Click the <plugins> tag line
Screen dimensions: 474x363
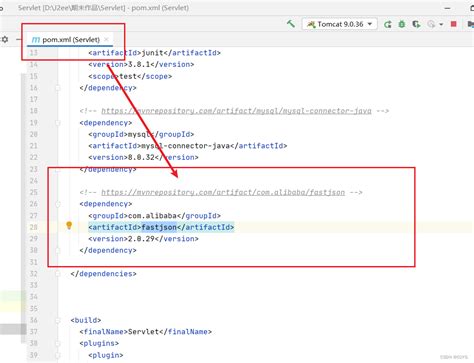tap(99, 343)
